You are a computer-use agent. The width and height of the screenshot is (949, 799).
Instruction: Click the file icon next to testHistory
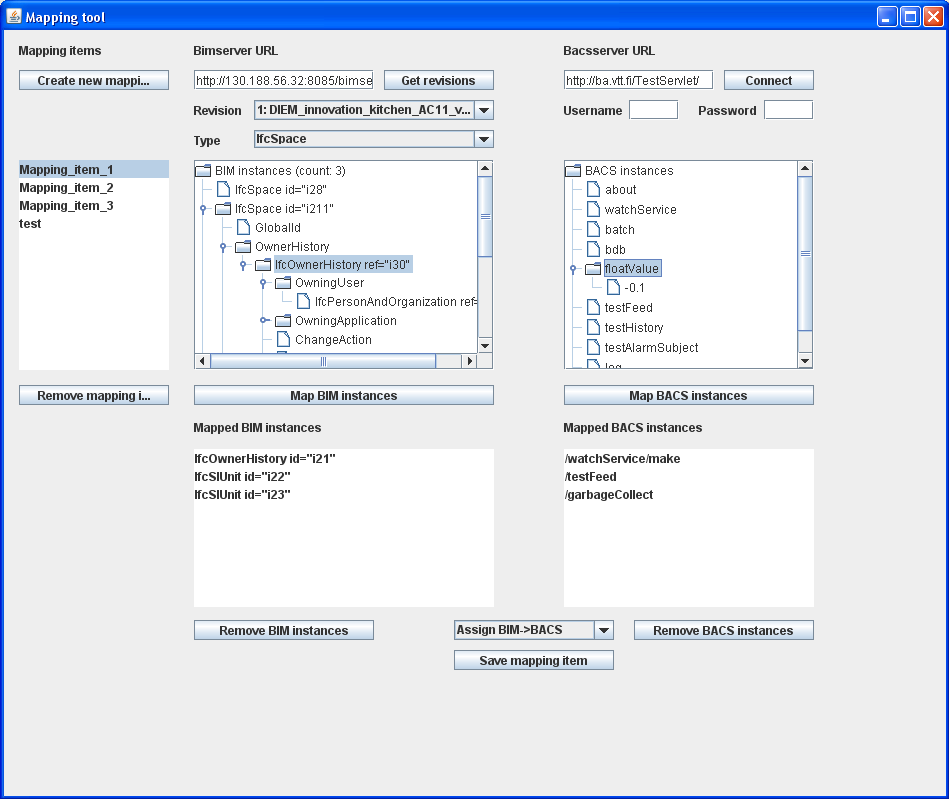click(592, 328)
